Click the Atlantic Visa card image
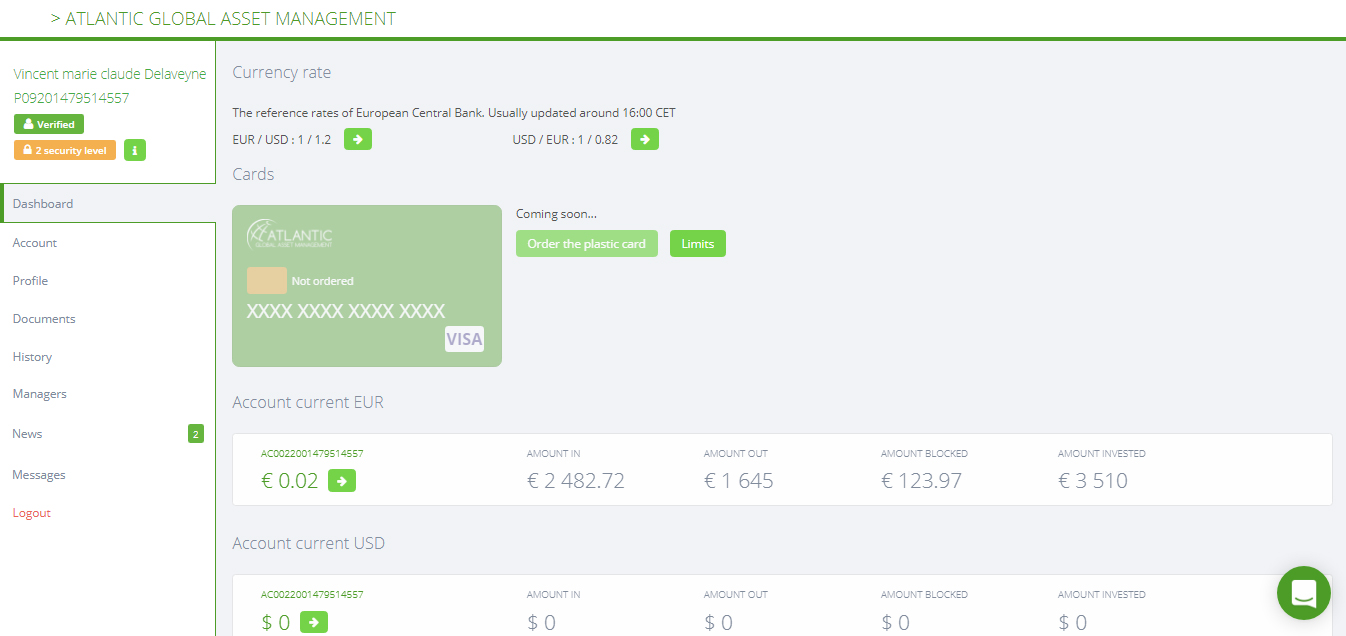1346x636 pixels. [x=367, y=286]
